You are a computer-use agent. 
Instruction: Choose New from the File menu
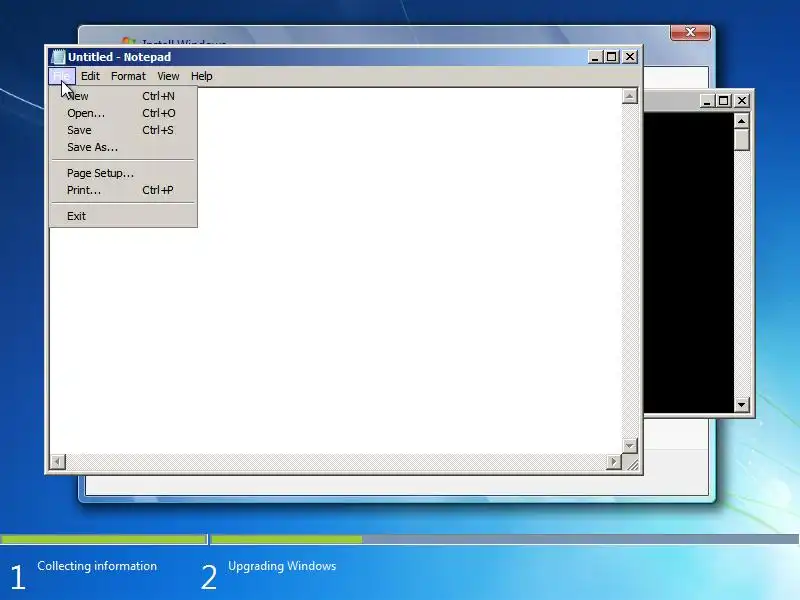tap(123, 96)
